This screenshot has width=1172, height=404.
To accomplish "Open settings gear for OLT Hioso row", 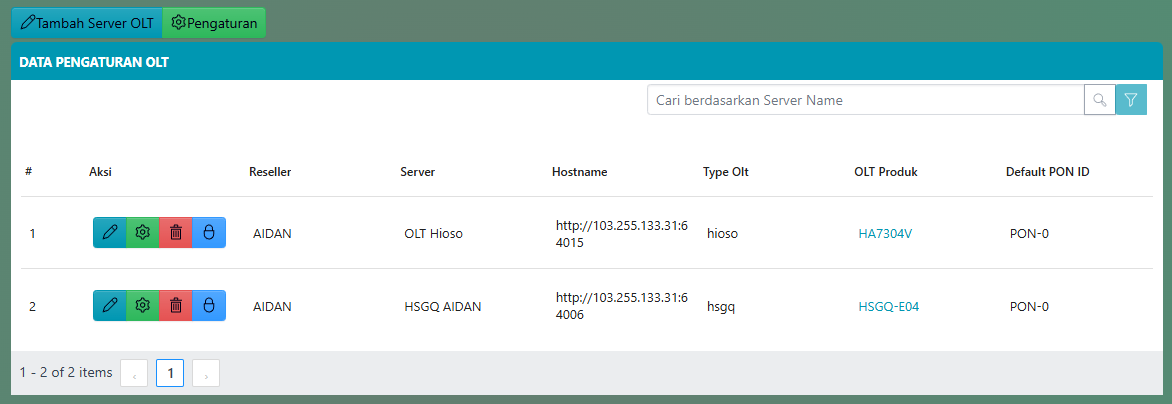I will click(143, 232).
